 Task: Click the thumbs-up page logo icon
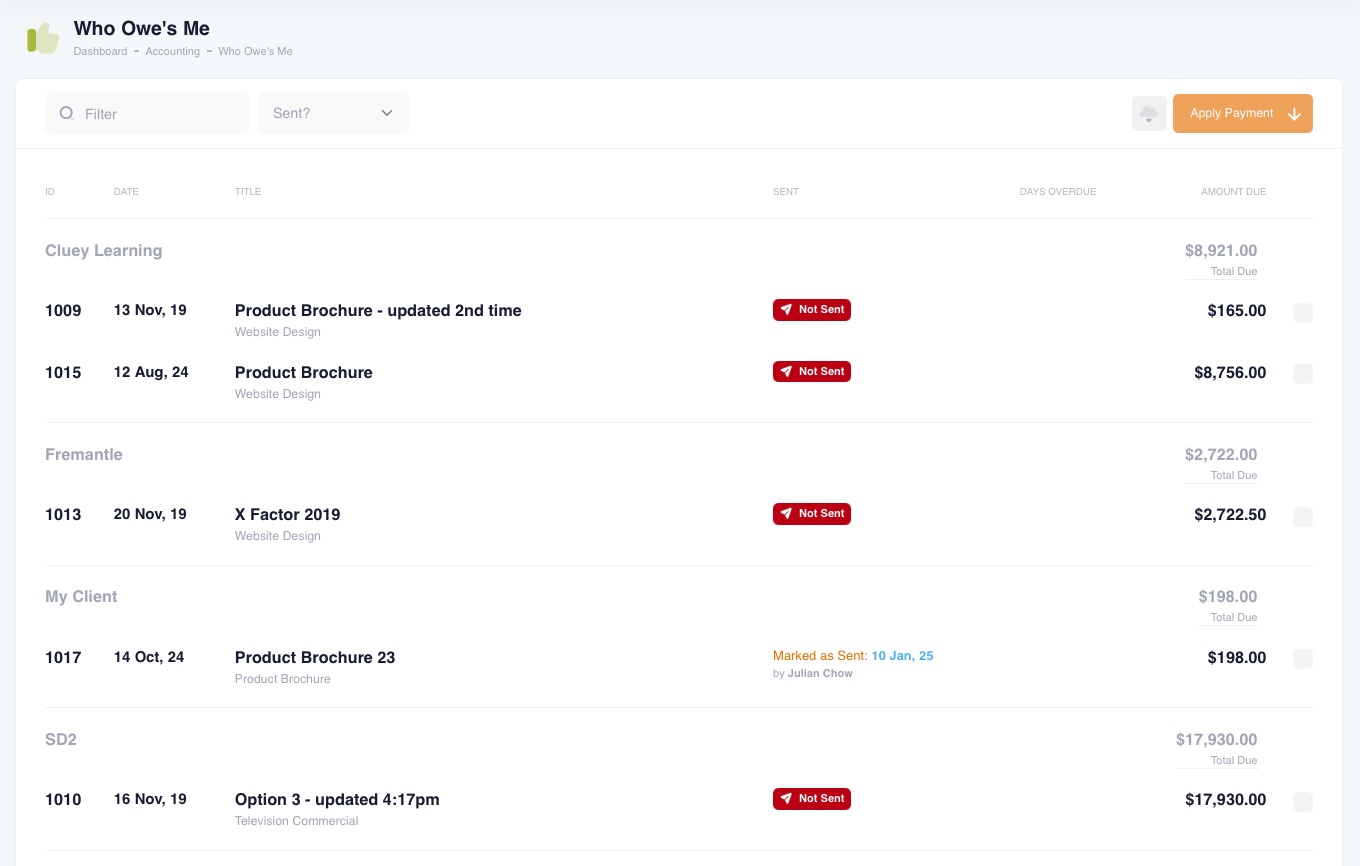click(43, 38)
